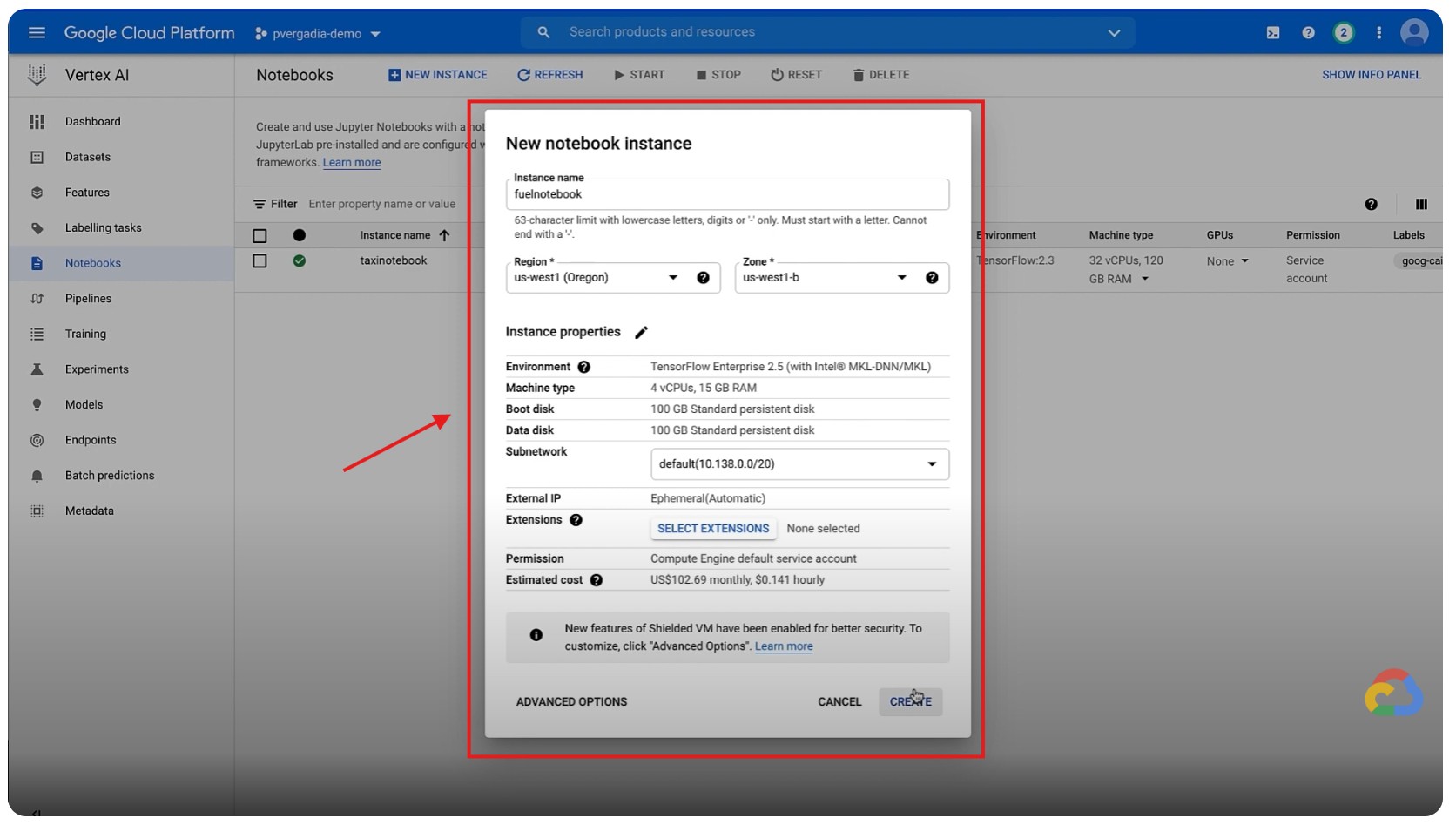Tick the taxinotebook row checkbox

(x=260, y=261)
